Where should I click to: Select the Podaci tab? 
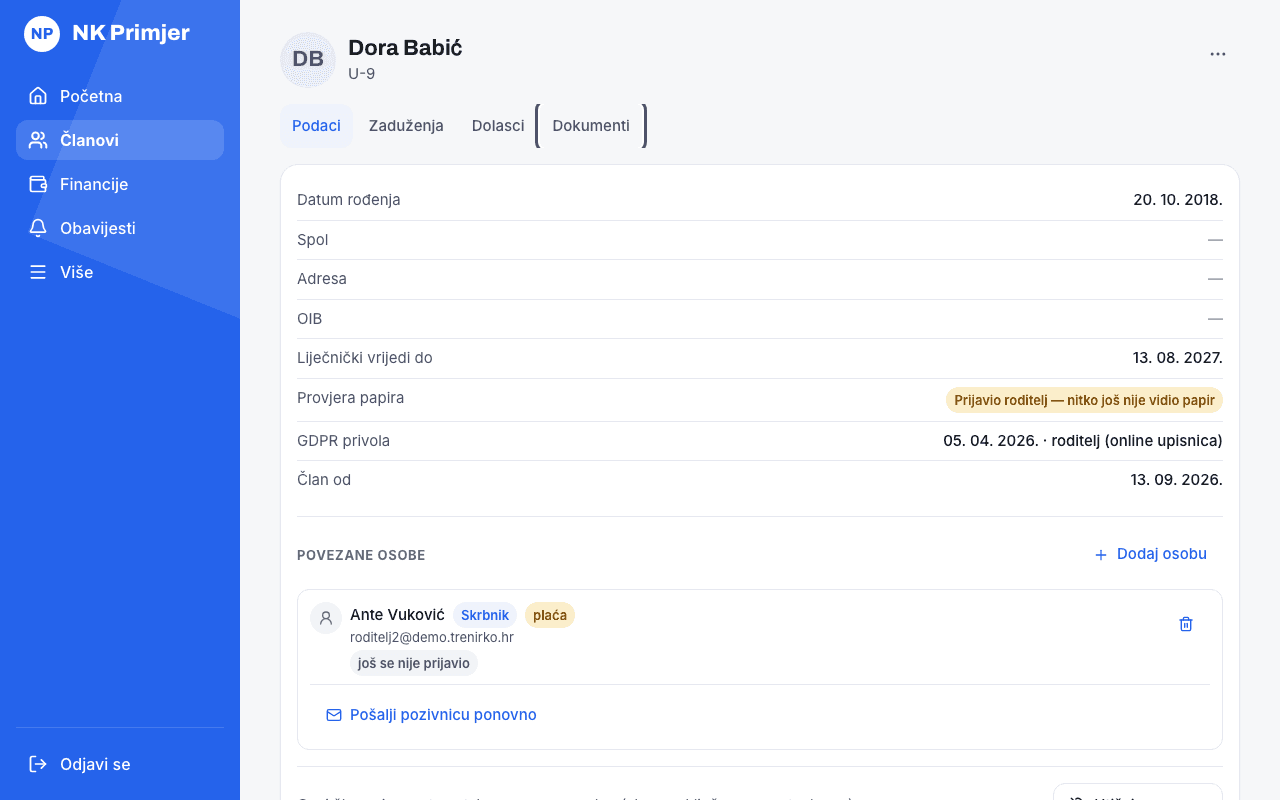(x=316, y=126)
